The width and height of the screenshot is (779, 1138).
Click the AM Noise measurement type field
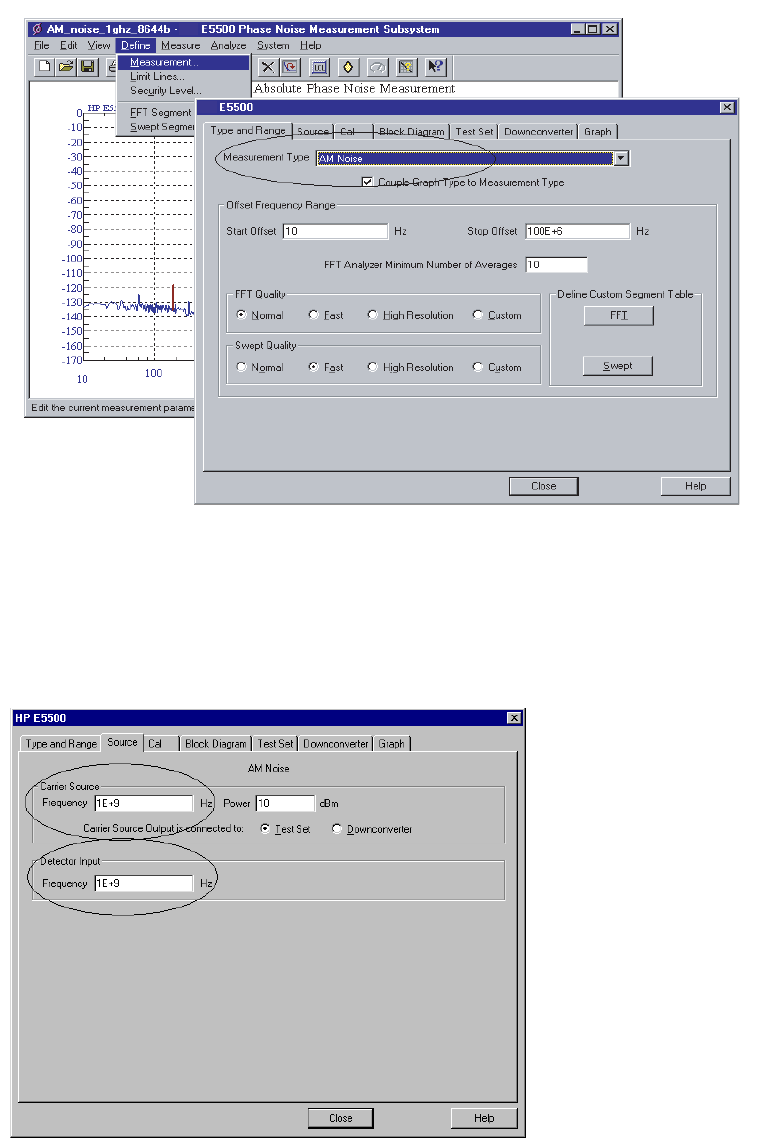465,158
